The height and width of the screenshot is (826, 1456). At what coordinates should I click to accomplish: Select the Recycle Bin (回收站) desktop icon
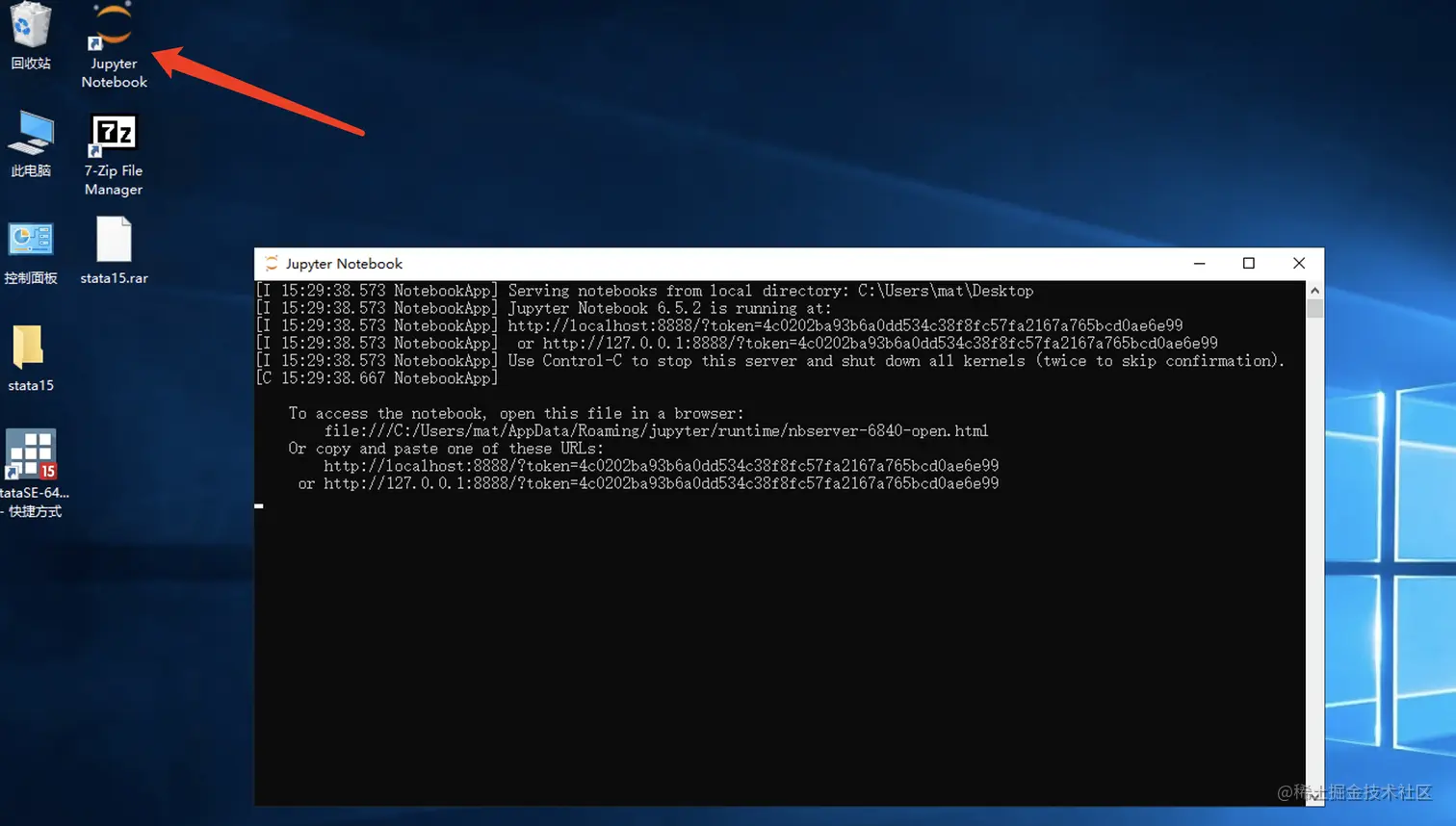coord(31,37)
